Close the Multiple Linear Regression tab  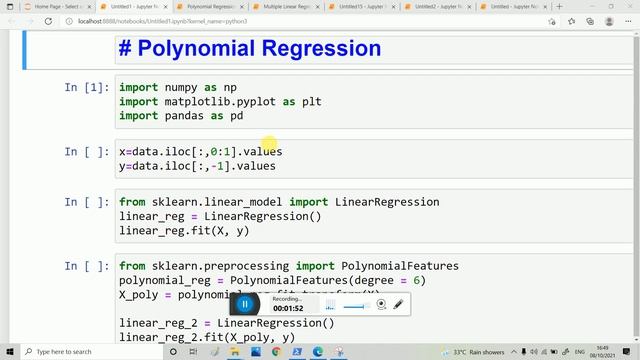click(318, 7)
